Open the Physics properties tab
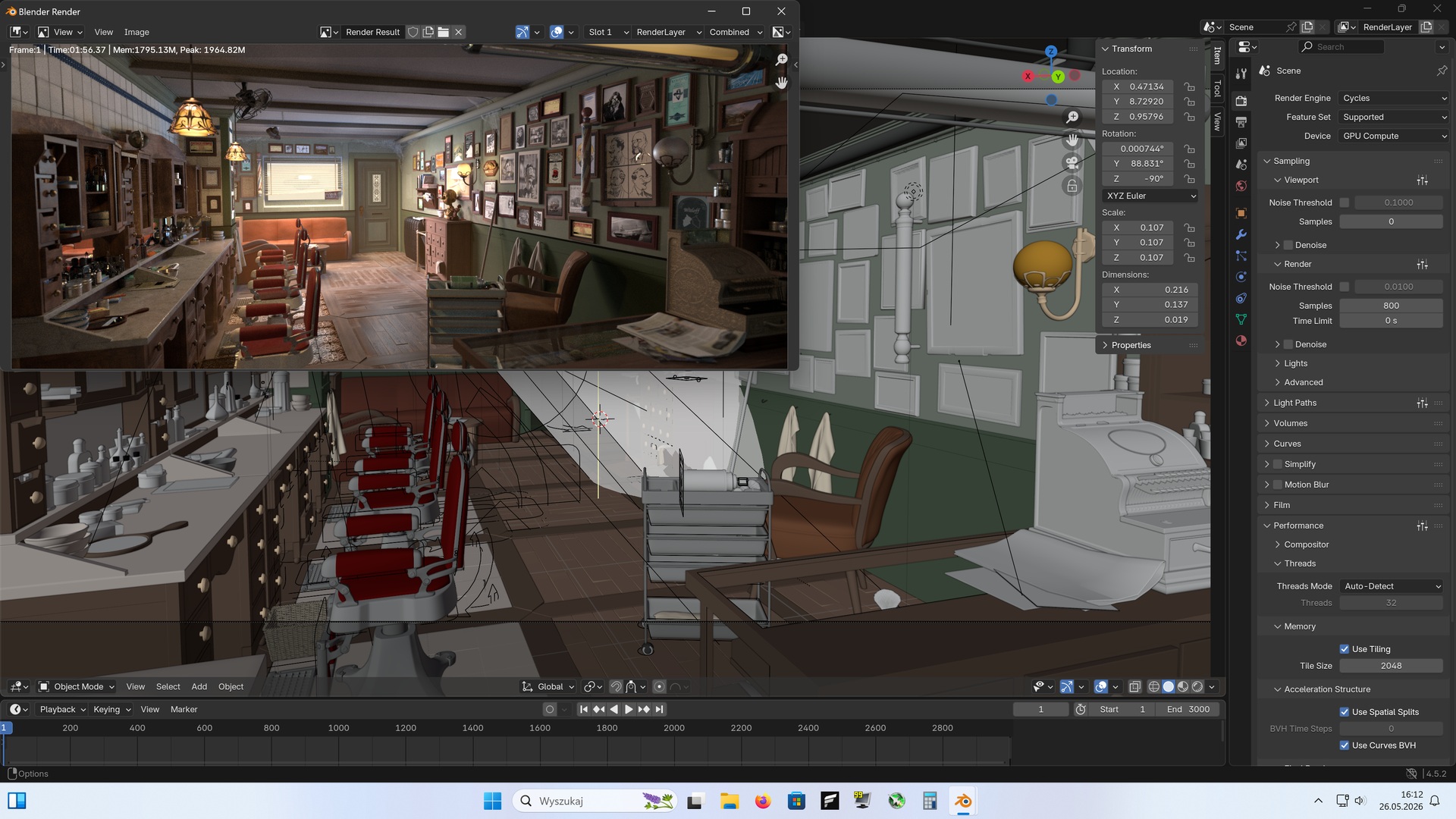The width and height of the screenshot is (1456, 819). coord(1241,277)
